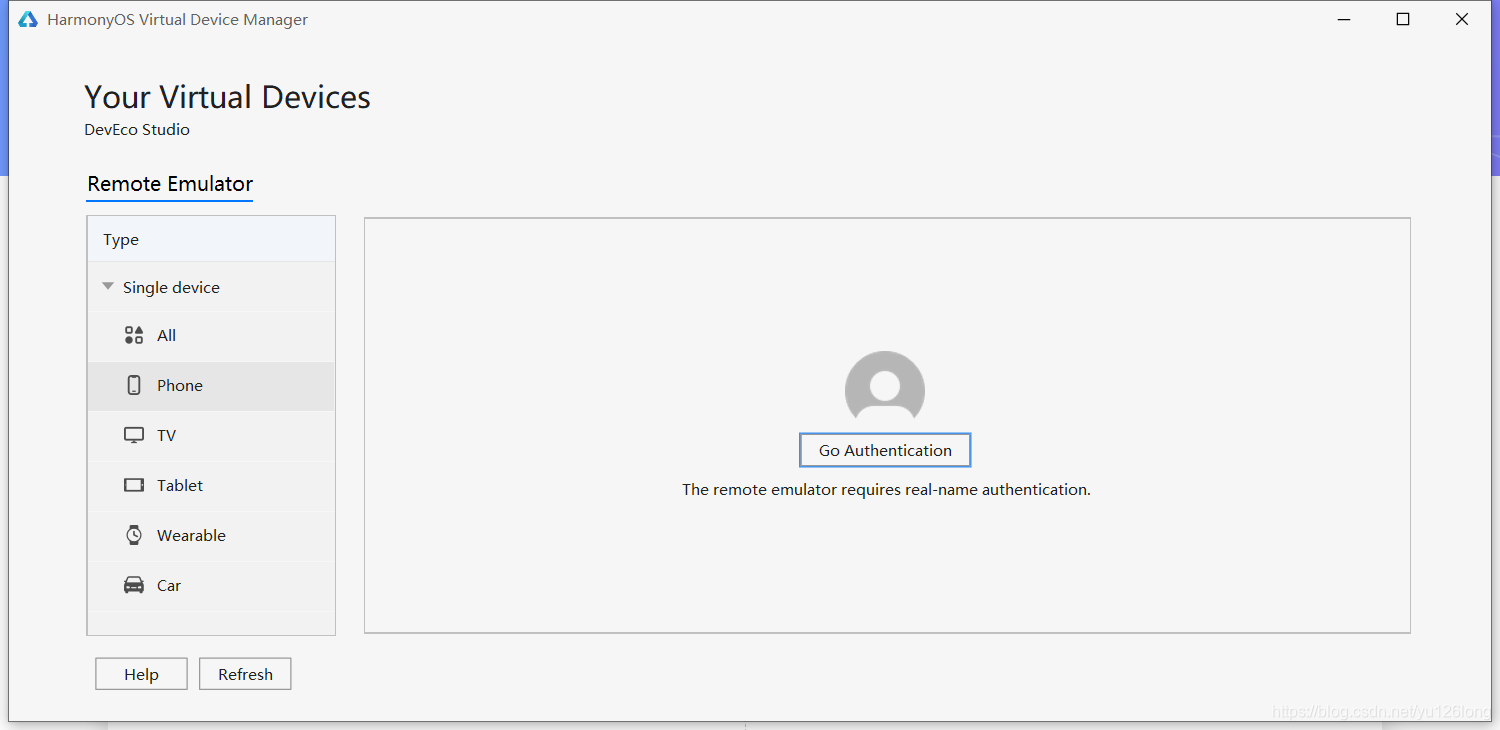
Task: Click the DevEco Studio subtitle text
Action: pos(137,129)
